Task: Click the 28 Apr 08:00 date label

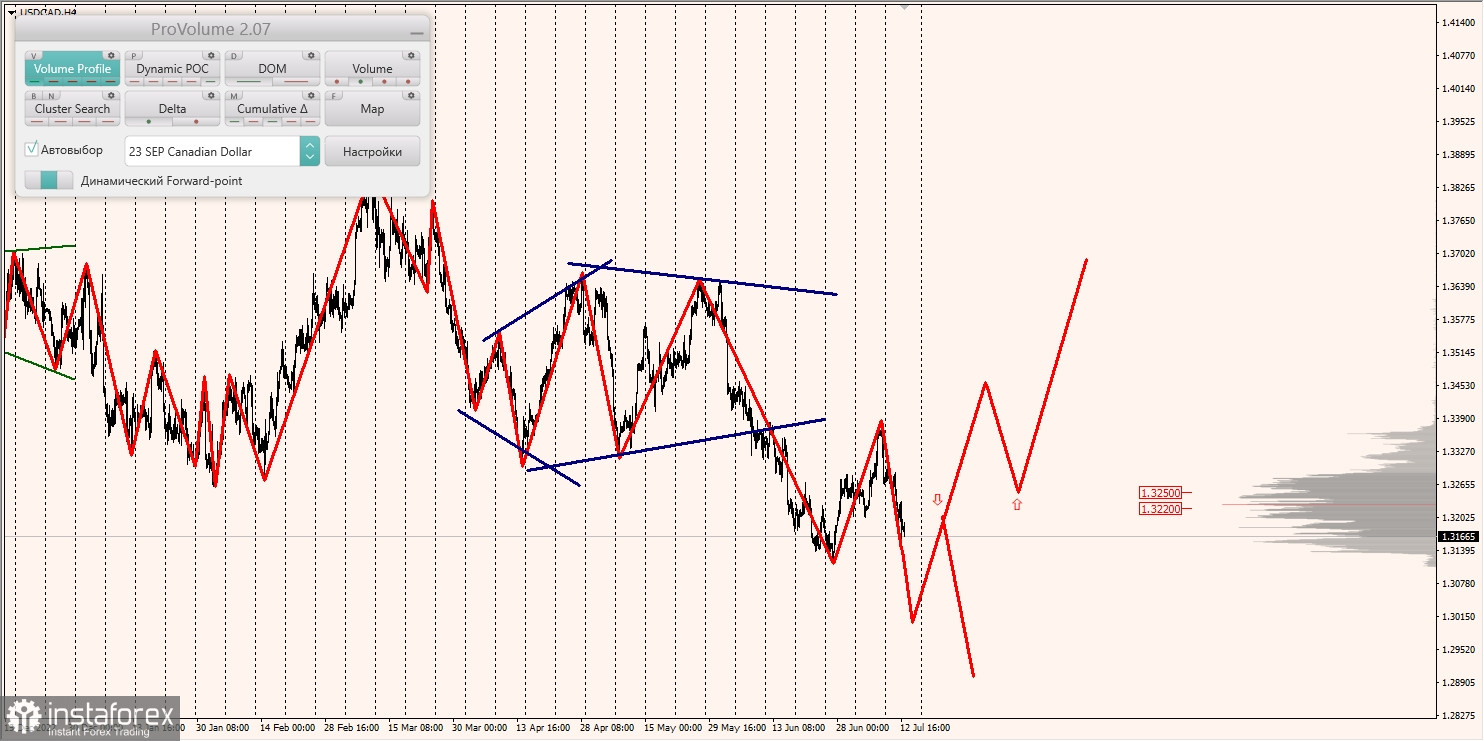Action: [x=608, y=728]
